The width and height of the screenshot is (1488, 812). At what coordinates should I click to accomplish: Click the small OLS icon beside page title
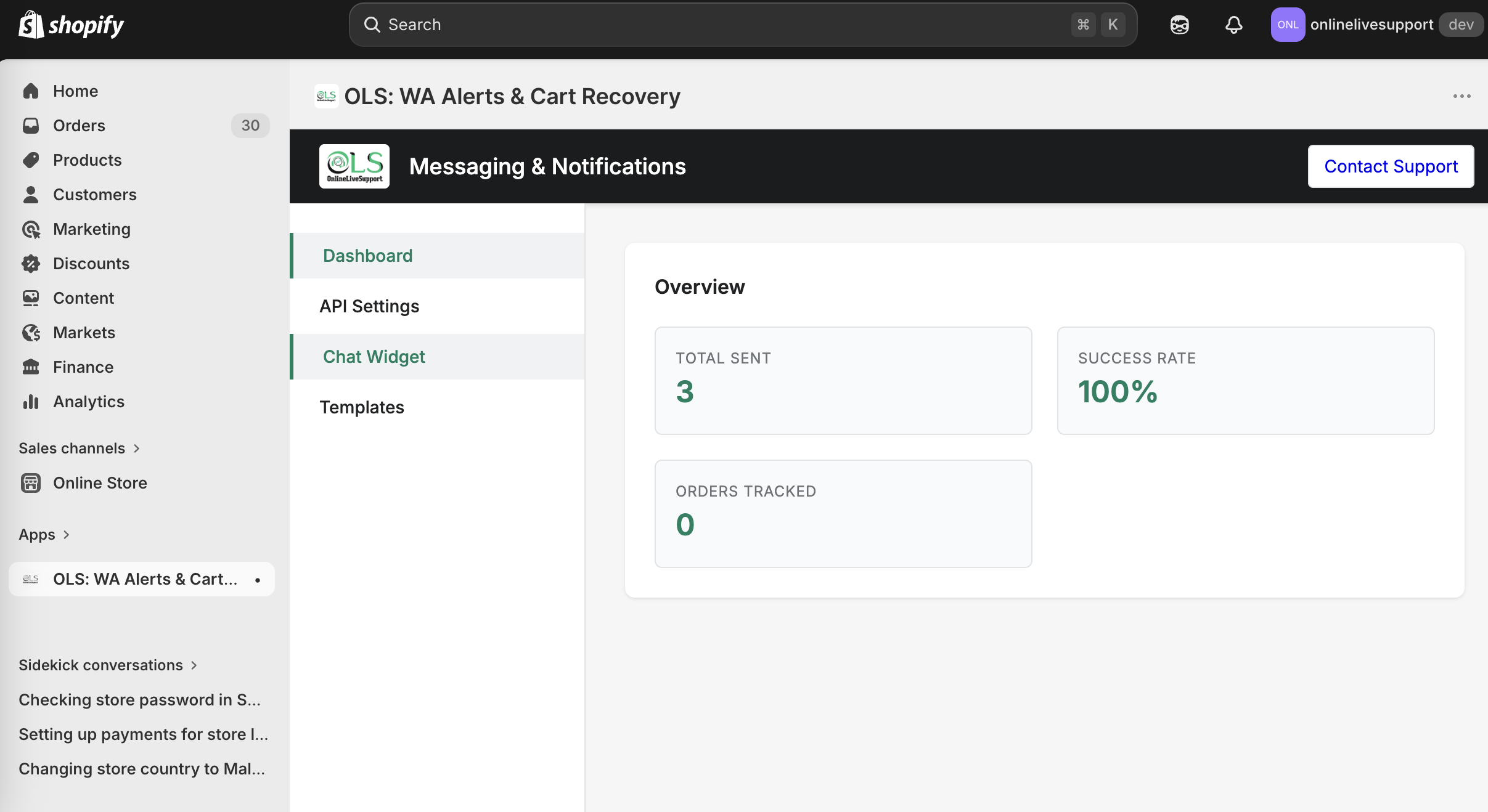pos(326,96)
